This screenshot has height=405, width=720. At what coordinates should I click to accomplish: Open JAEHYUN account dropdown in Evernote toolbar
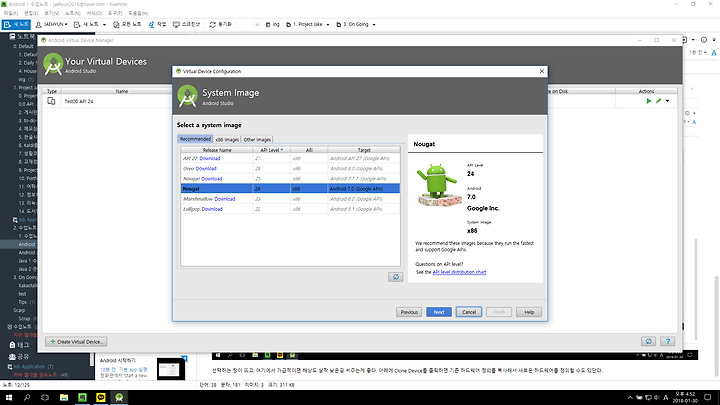point(51,24)
